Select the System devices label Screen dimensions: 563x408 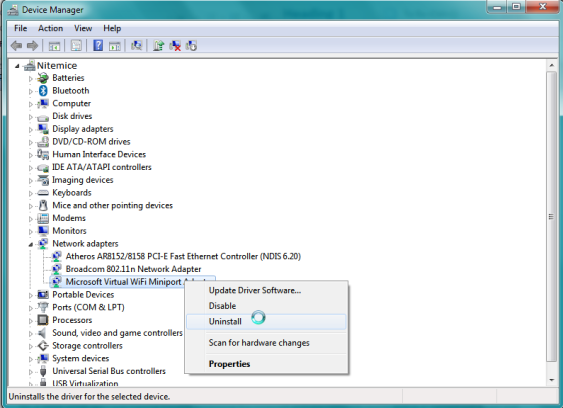coord(80,358)
